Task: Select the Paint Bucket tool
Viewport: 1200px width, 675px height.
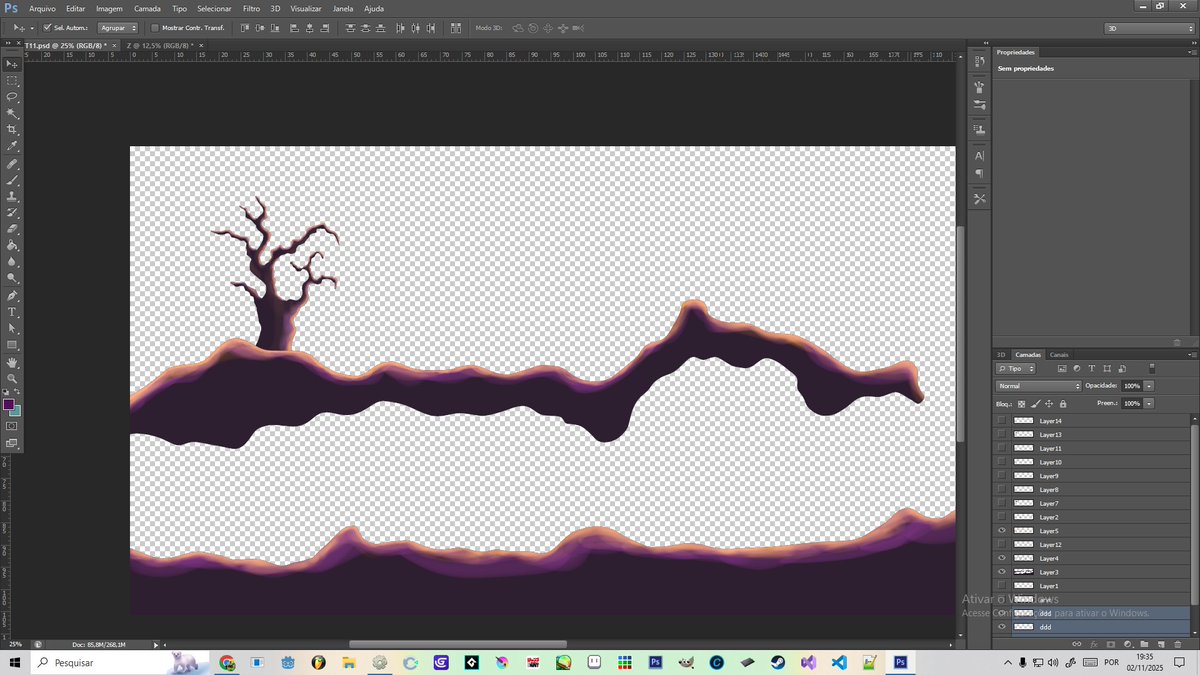Action: 13,246
